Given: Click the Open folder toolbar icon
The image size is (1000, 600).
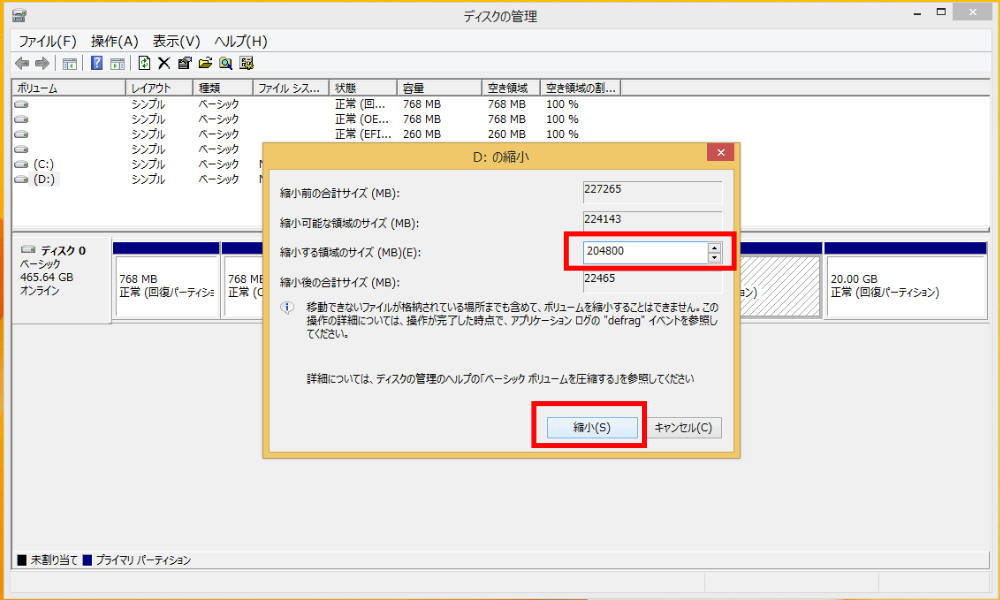Looking at the screenshot, I should click(x=205, y=62).
